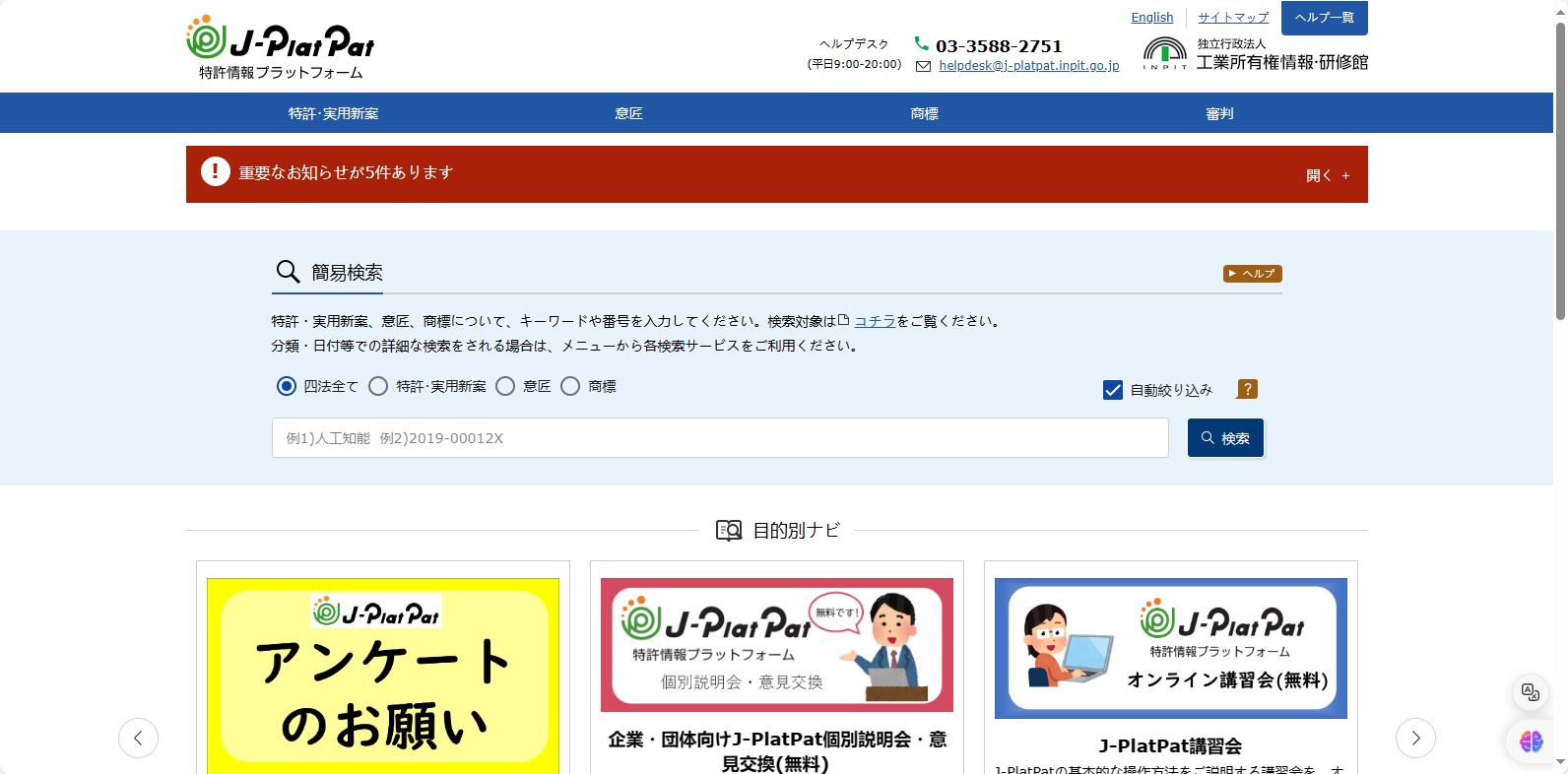
Task: Click the translate floating icon
Action: pos(1531,692)
